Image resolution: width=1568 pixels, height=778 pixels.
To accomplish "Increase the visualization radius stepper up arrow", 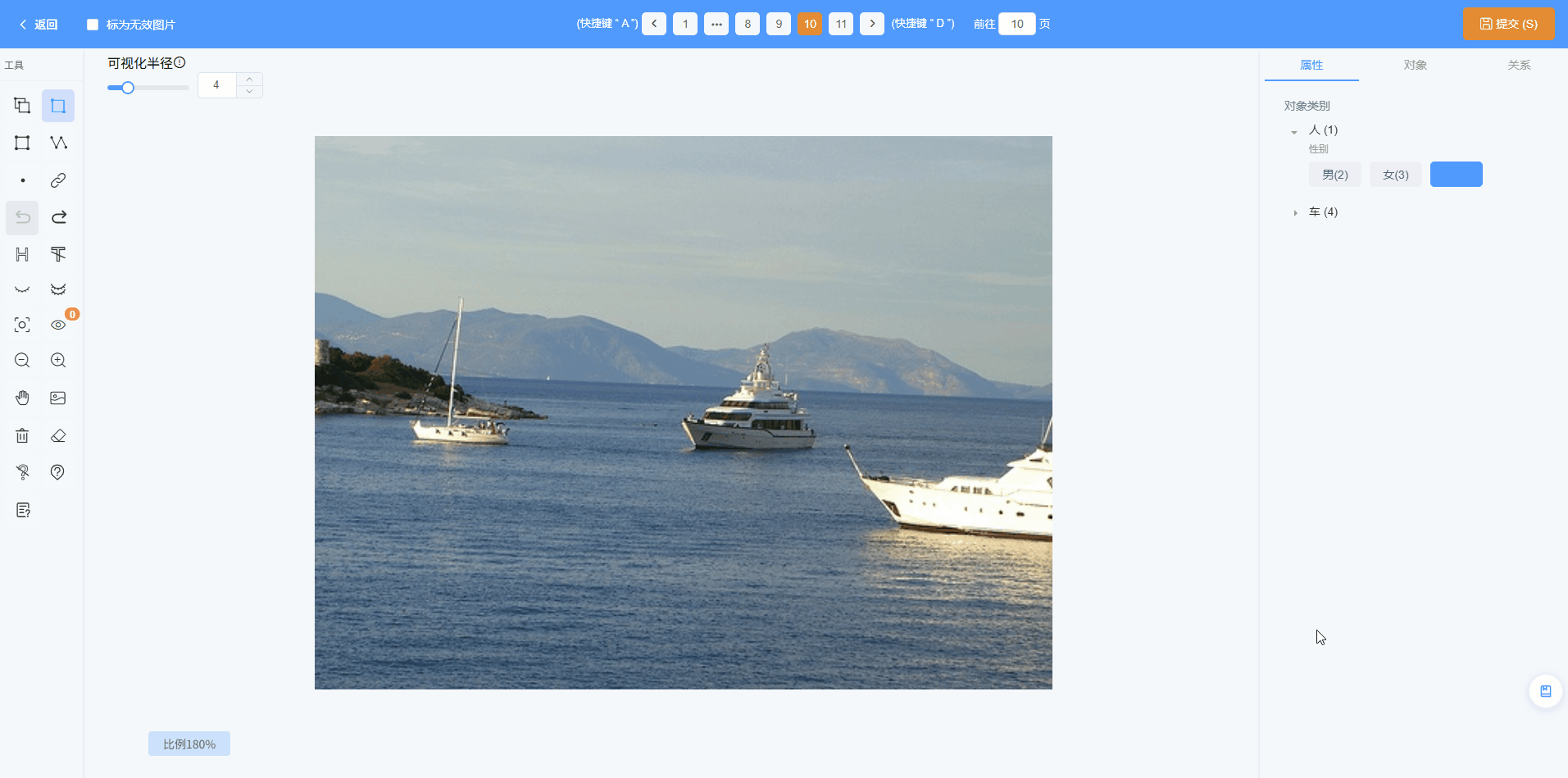I will pyautogui.click(x=249, y=79).
